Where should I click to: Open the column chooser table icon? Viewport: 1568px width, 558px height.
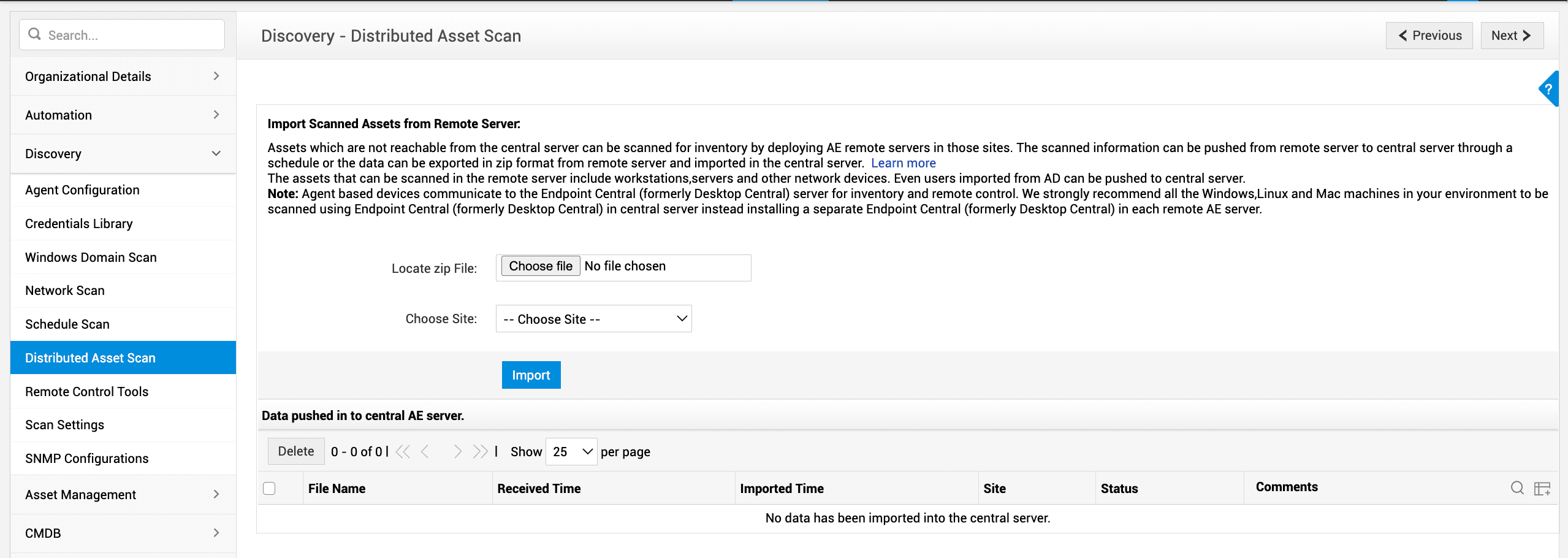point(1542,488)
